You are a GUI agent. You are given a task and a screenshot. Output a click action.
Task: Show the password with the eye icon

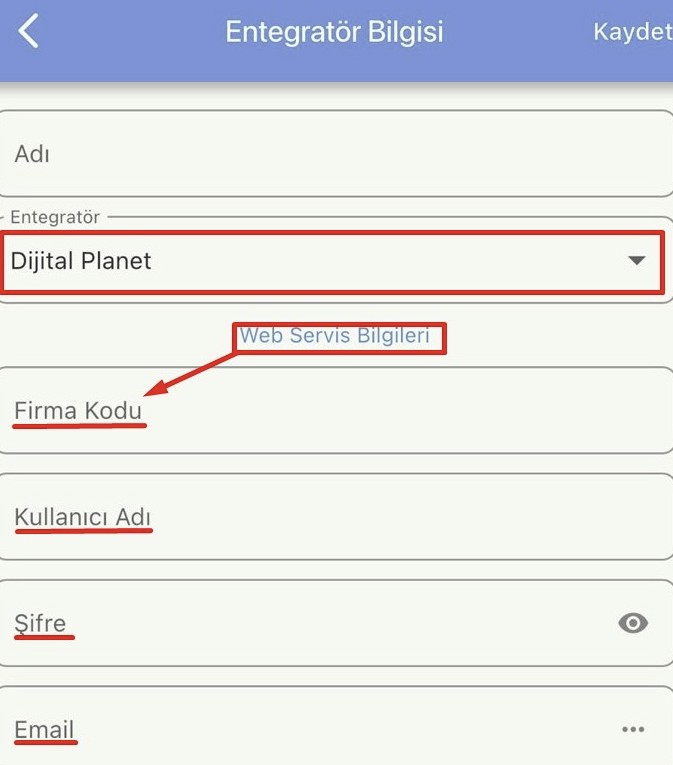[633, 623]
